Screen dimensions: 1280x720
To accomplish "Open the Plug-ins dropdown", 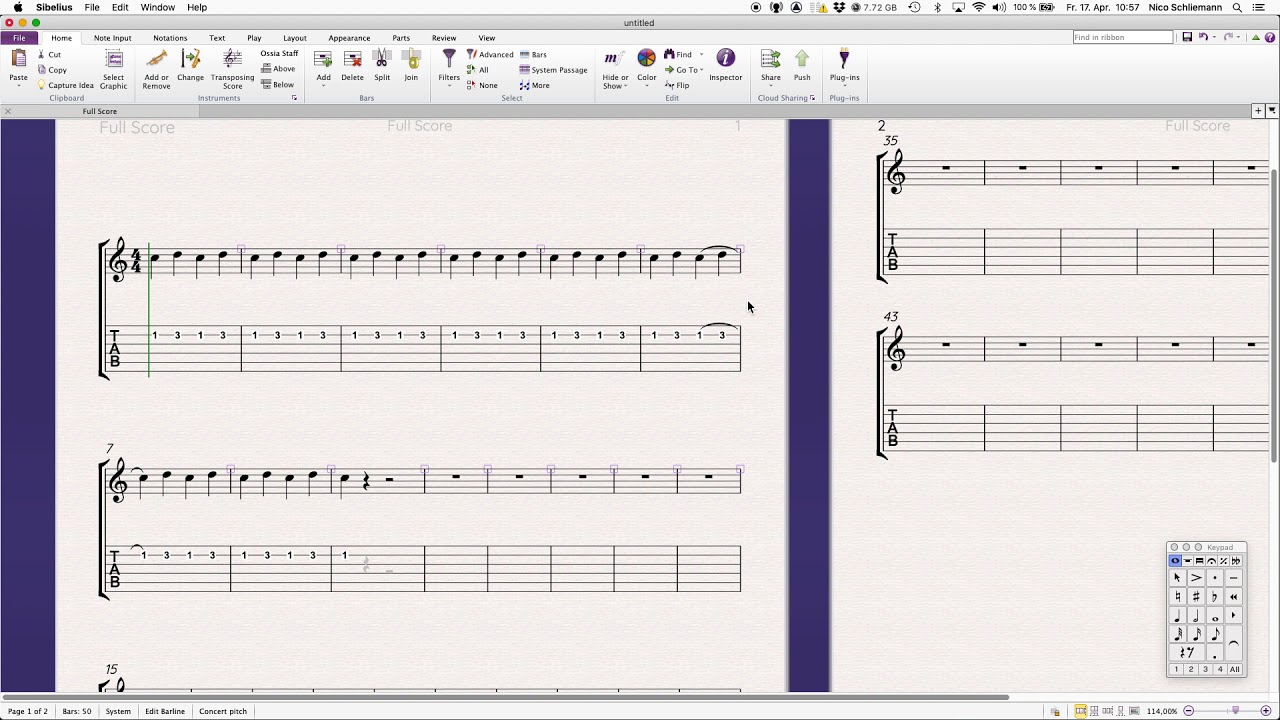I will [x=844, y=67].
